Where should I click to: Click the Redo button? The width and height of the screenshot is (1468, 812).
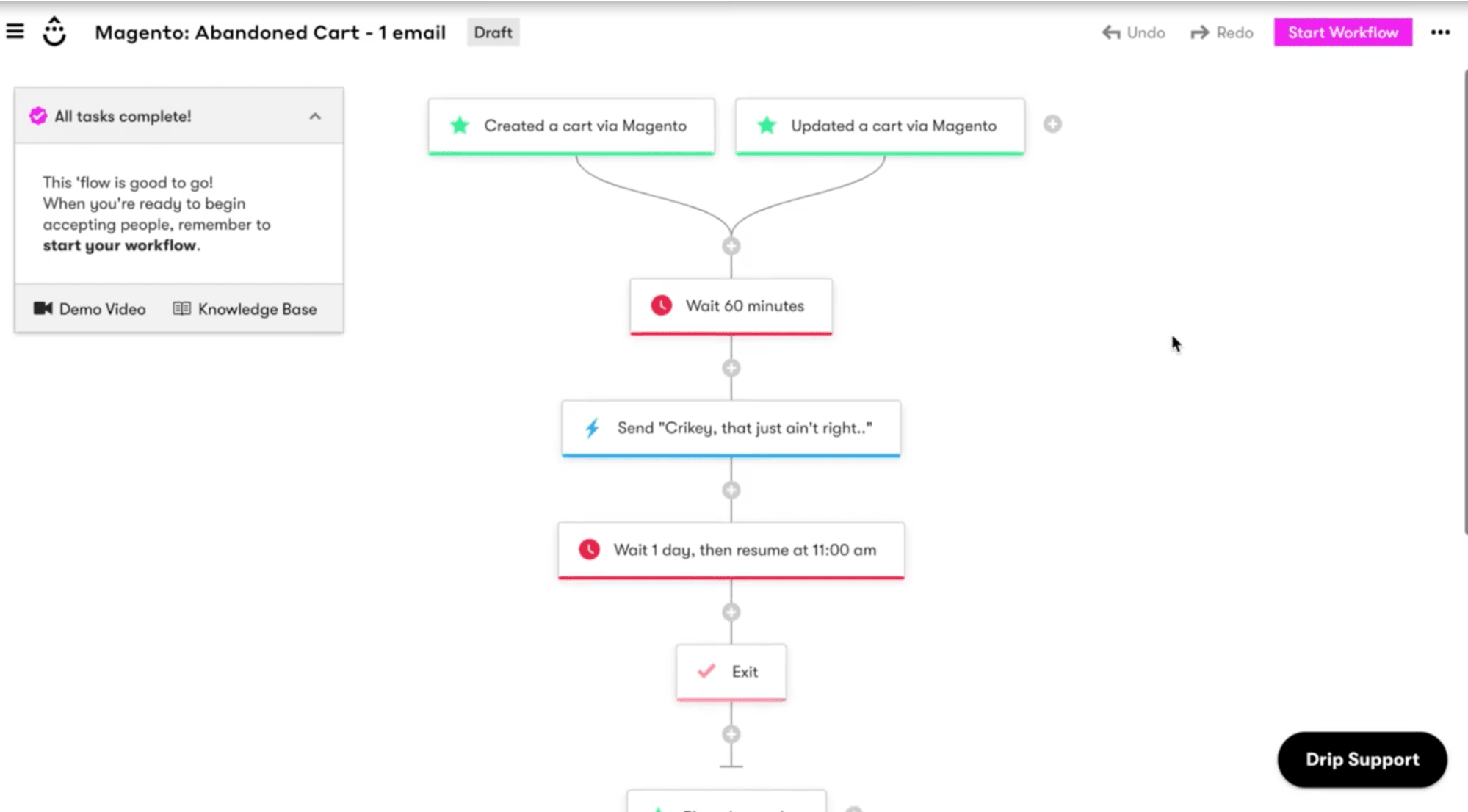coord(1222,32)
